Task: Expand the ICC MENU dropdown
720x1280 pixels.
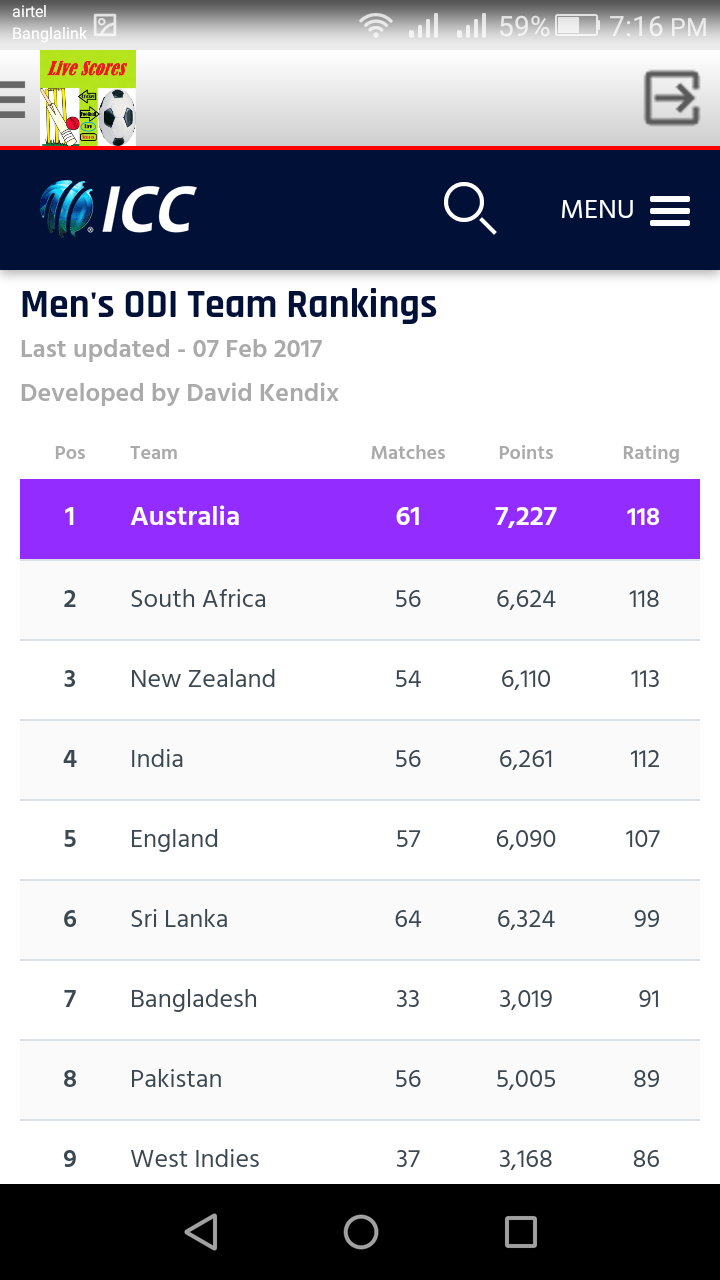Action: click(x=625, y=210)
